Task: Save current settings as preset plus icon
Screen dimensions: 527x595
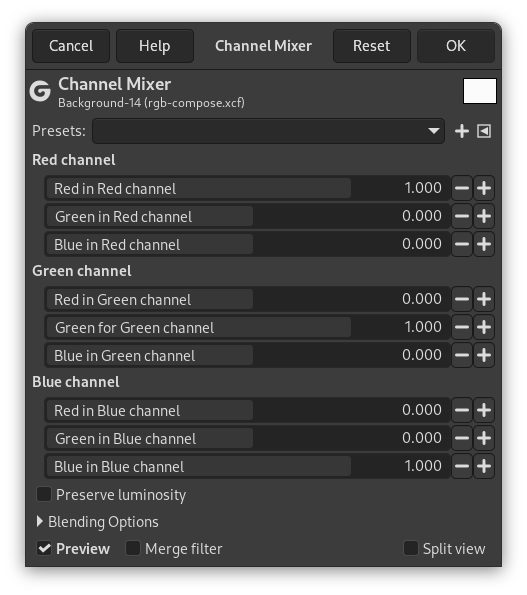Action: [462, 131]
